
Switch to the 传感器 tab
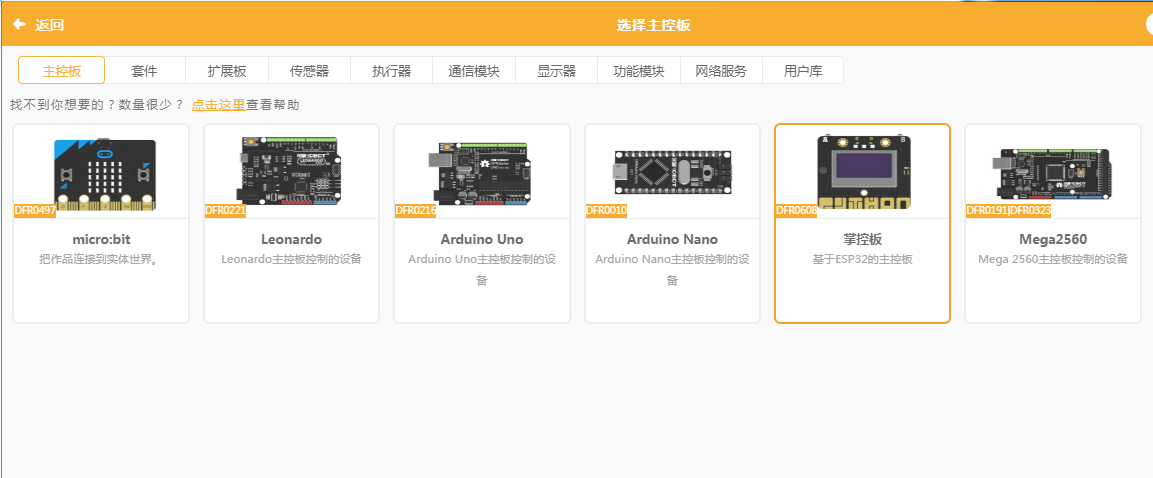click(x=309, y=71)
